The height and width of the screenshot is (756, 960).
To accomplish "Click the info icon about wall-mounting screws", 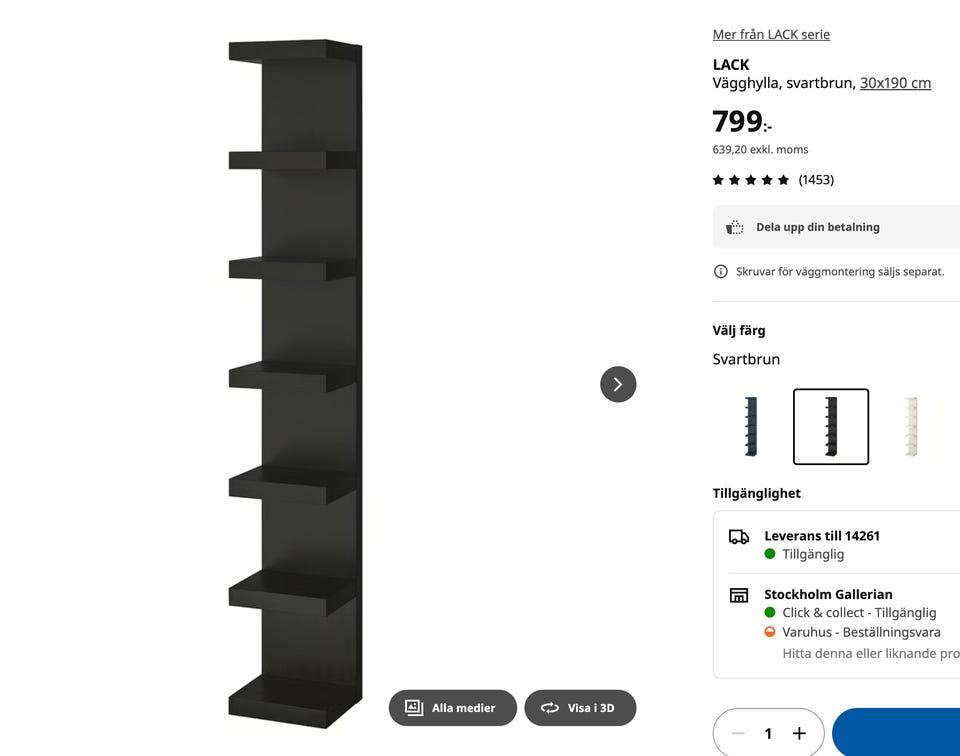I will (x=721, y=271).
